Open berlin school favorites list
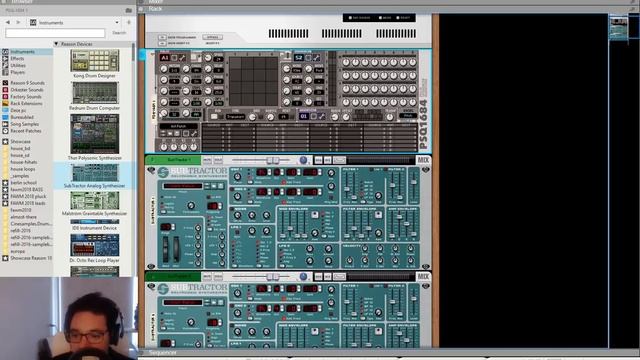 (x=23, y=183)
